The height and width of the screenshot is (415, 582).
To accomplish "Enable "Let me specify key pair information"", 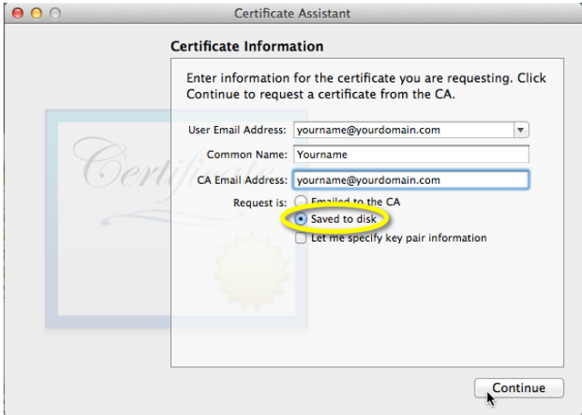I will pyautogui.click(x=301, y=238).
